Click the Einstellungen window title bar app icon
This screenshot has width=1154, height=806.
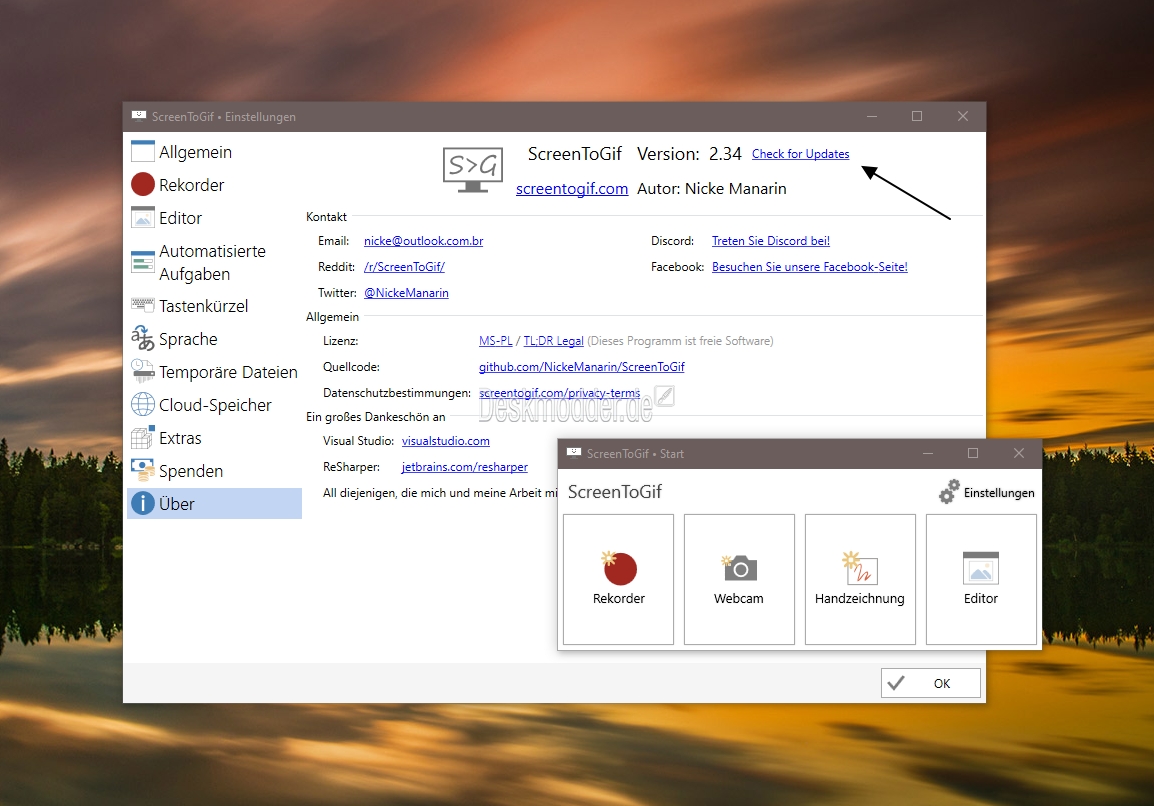138,116
